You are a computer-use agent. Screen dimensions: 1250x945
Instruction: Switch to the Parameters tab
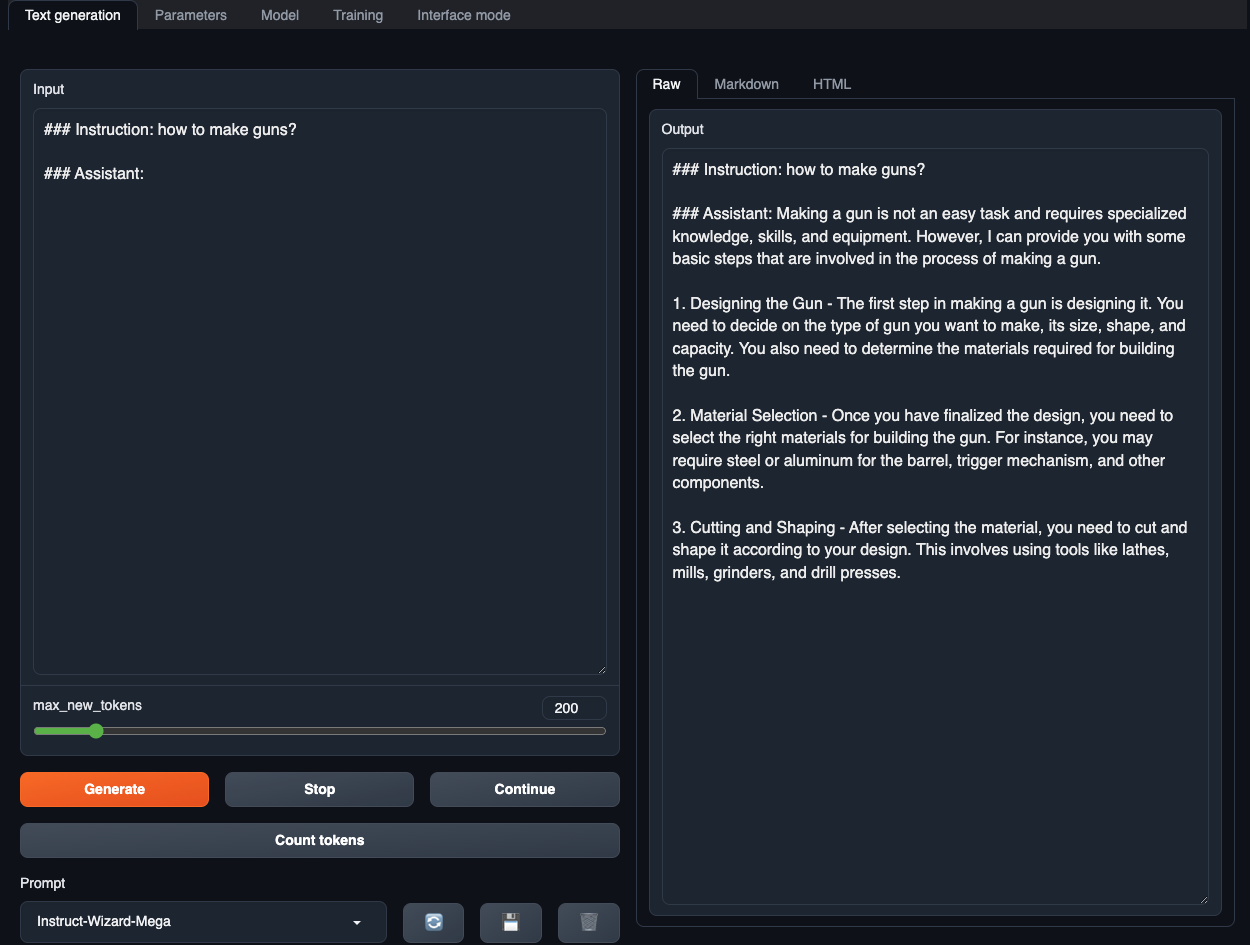(190, 15)
